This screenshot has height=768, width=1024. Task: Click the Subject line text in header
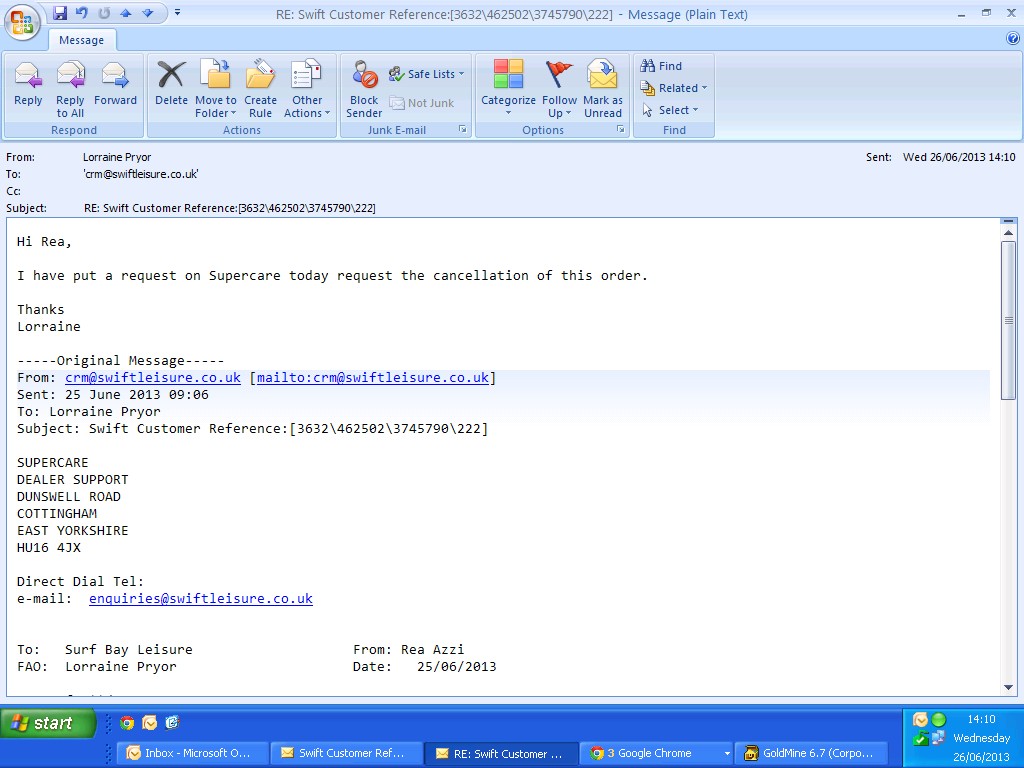(229, 208)
